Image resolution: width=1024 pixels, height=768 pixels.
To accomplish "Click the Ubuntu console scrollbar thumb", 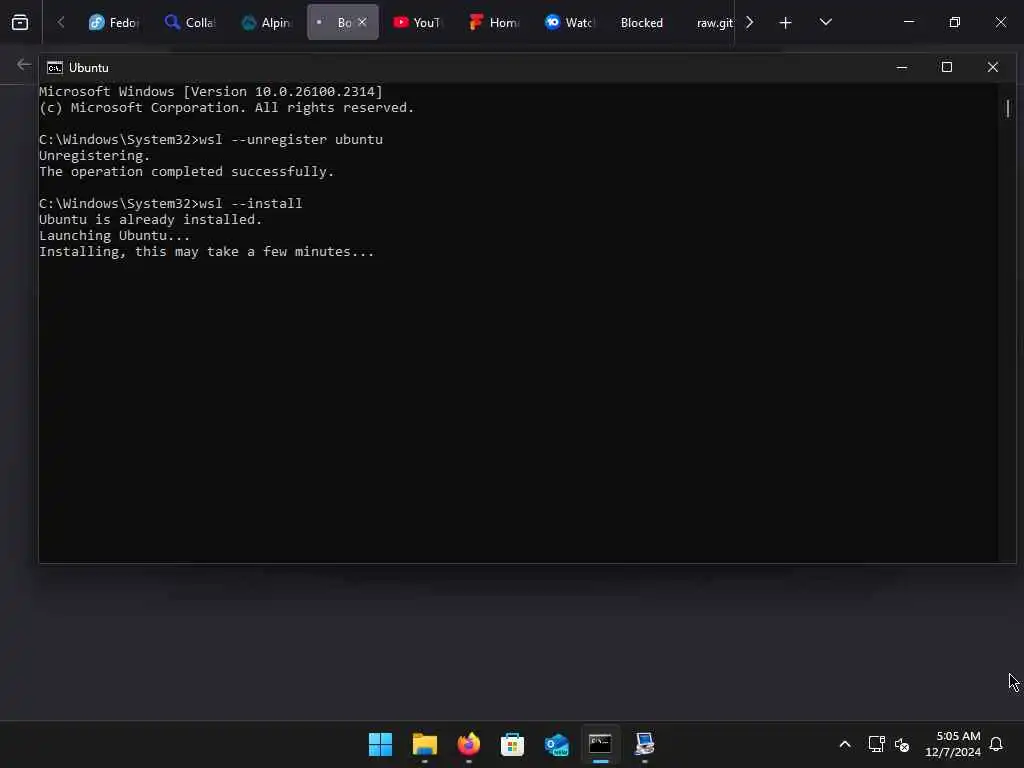I will pyautogui.click(x=1008, y=108).
